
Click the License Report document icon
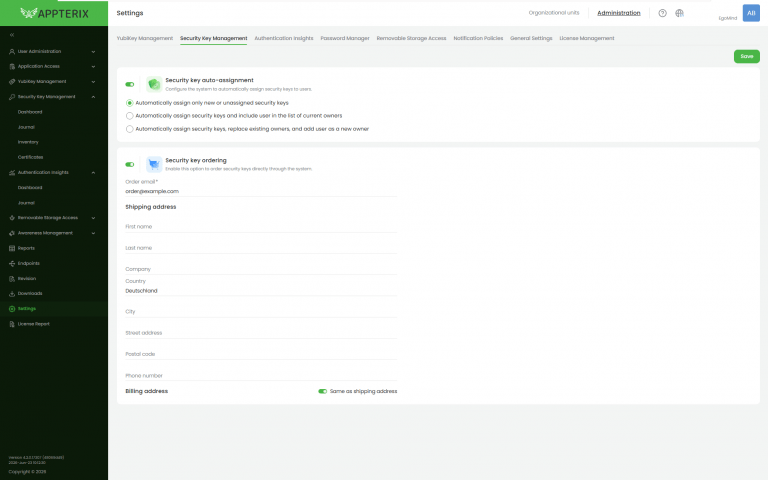click(12, 324)
